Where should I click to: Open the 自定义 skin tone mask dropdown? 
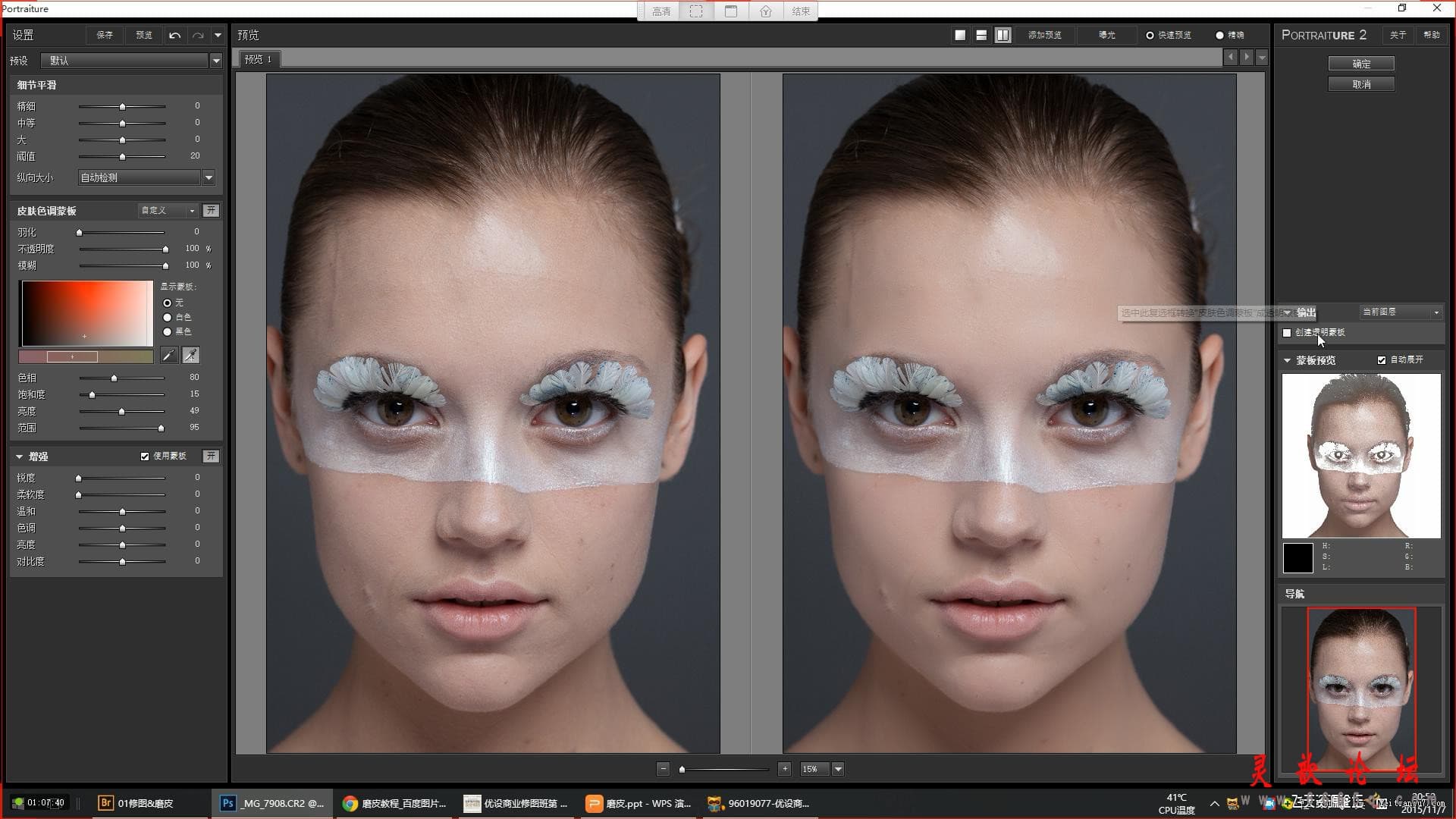pyautogui.click(x=168, y=211)
